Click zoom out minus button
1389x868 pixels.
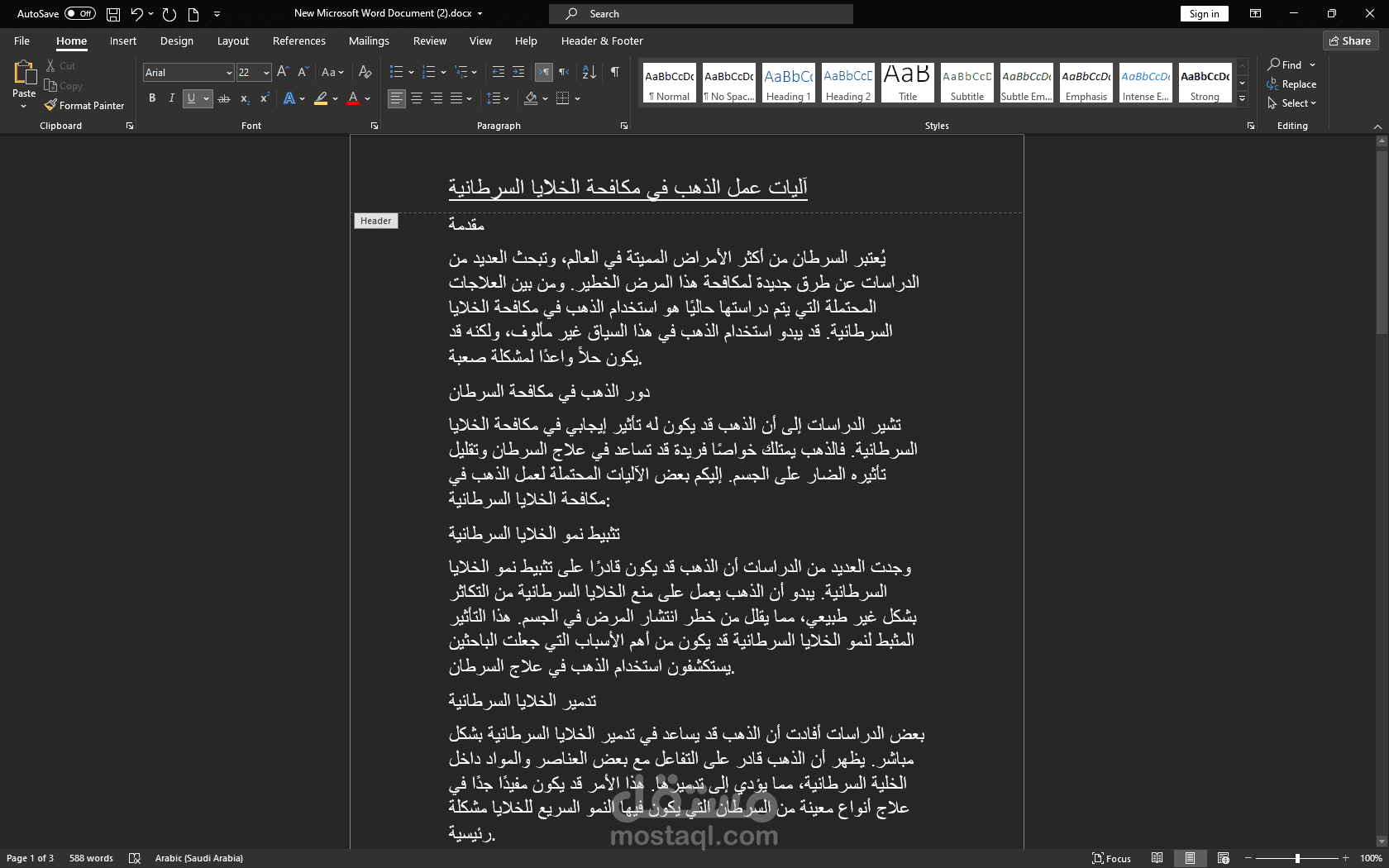pyautogui.click(x=1248, y=858)
